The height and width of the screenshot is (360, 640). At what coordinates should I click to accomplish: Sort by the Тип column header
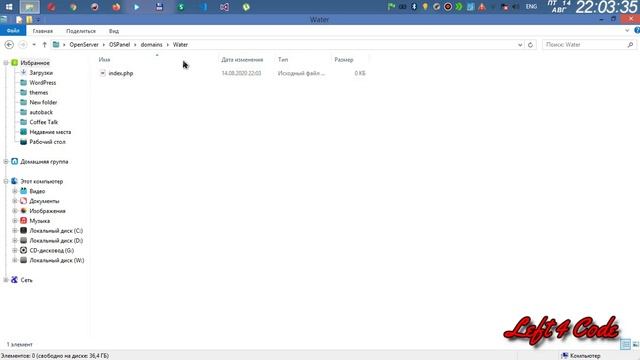283,60
